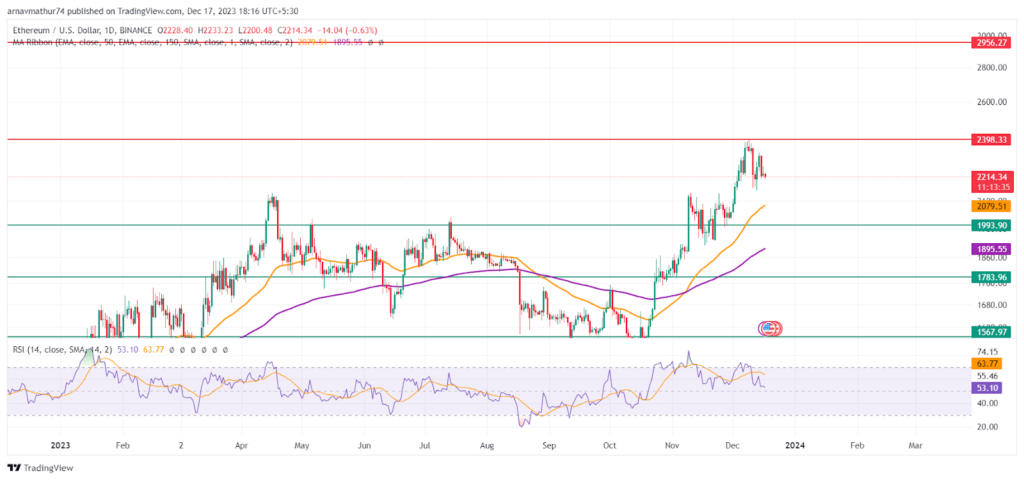Click the Sep label on time axis
Image resolution: width=1024 pixels, height=480 pixels.
click(x=549, y=445)
